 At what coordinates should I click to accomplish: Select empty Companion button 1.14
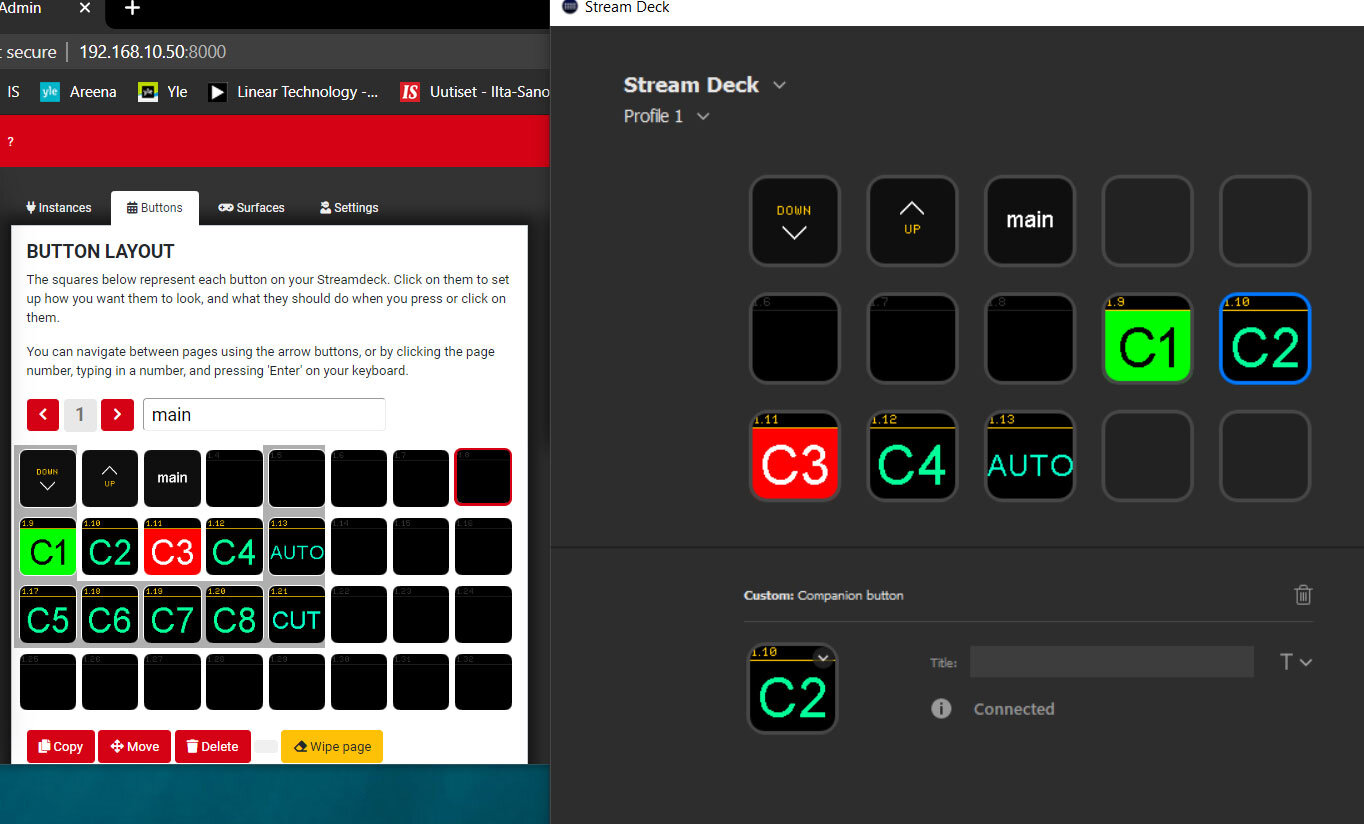tap(359, 546)
